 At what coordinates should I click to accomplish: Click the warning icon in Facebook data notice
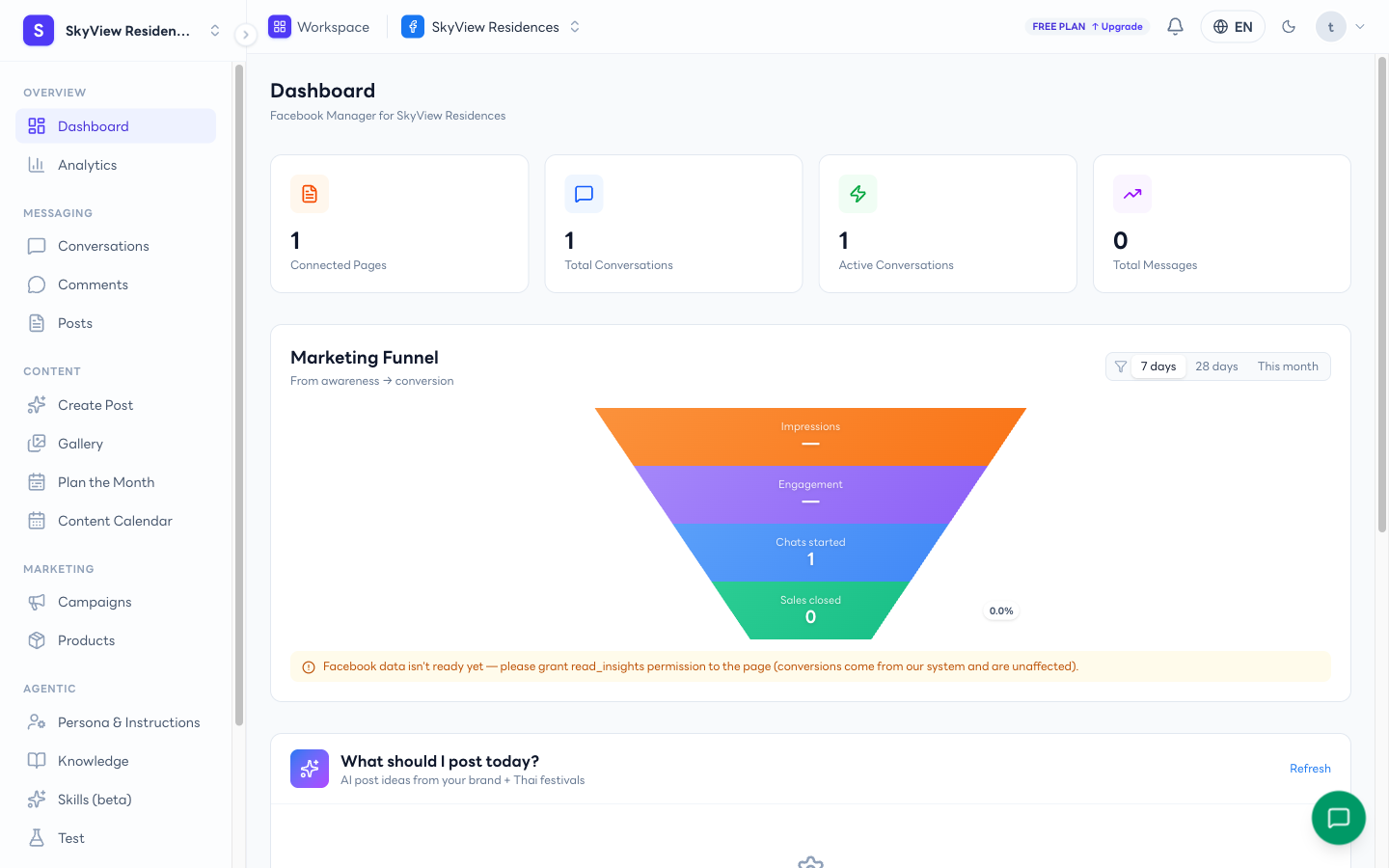click(309, 667)
